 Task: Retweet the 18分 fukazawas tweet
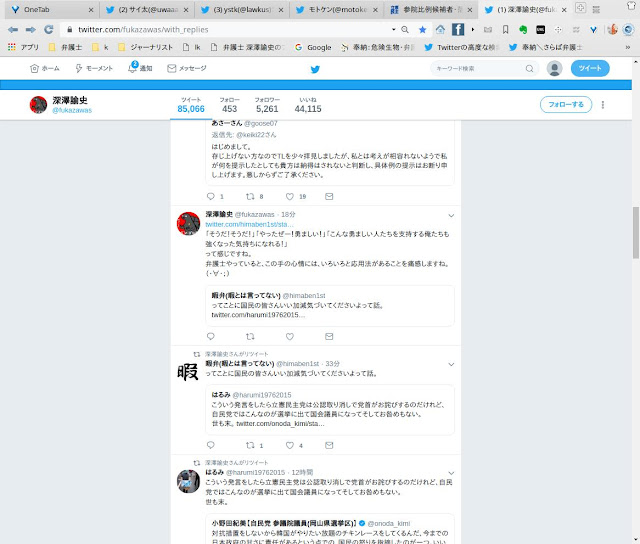(x=250, y=336)
